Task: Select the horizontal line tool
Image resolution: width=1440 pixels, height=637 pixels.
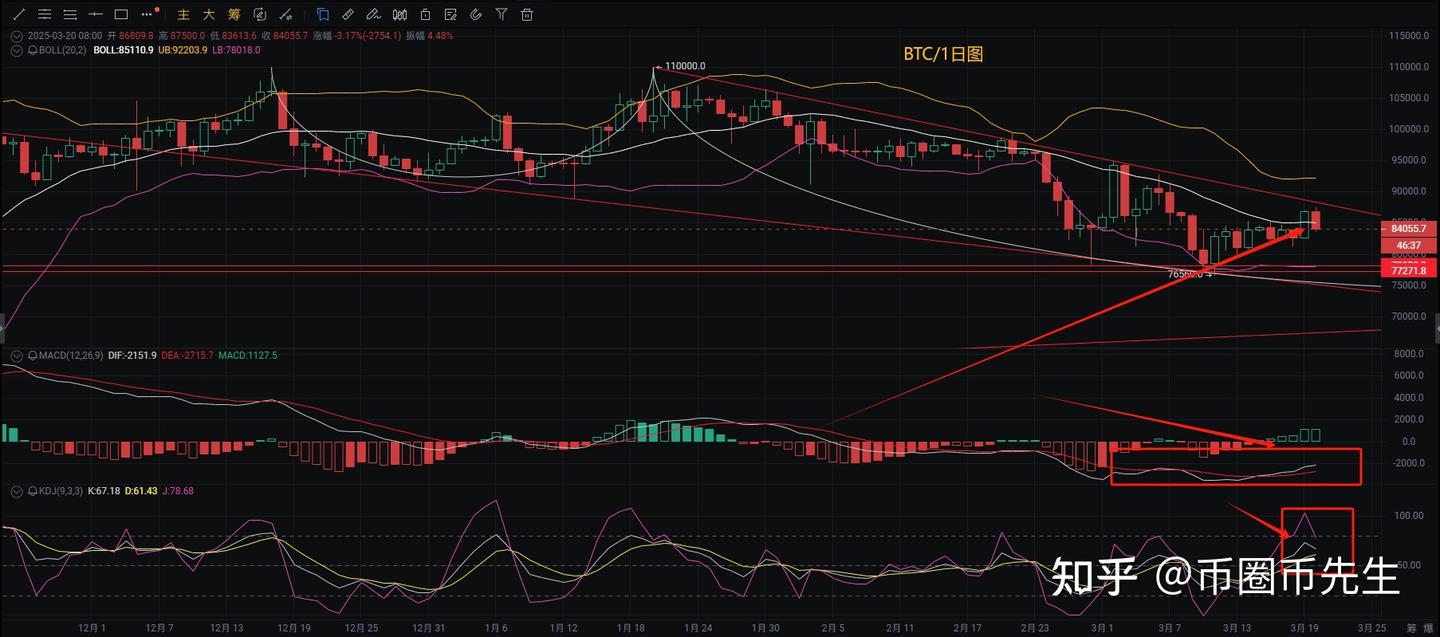Action: [96, 14]
